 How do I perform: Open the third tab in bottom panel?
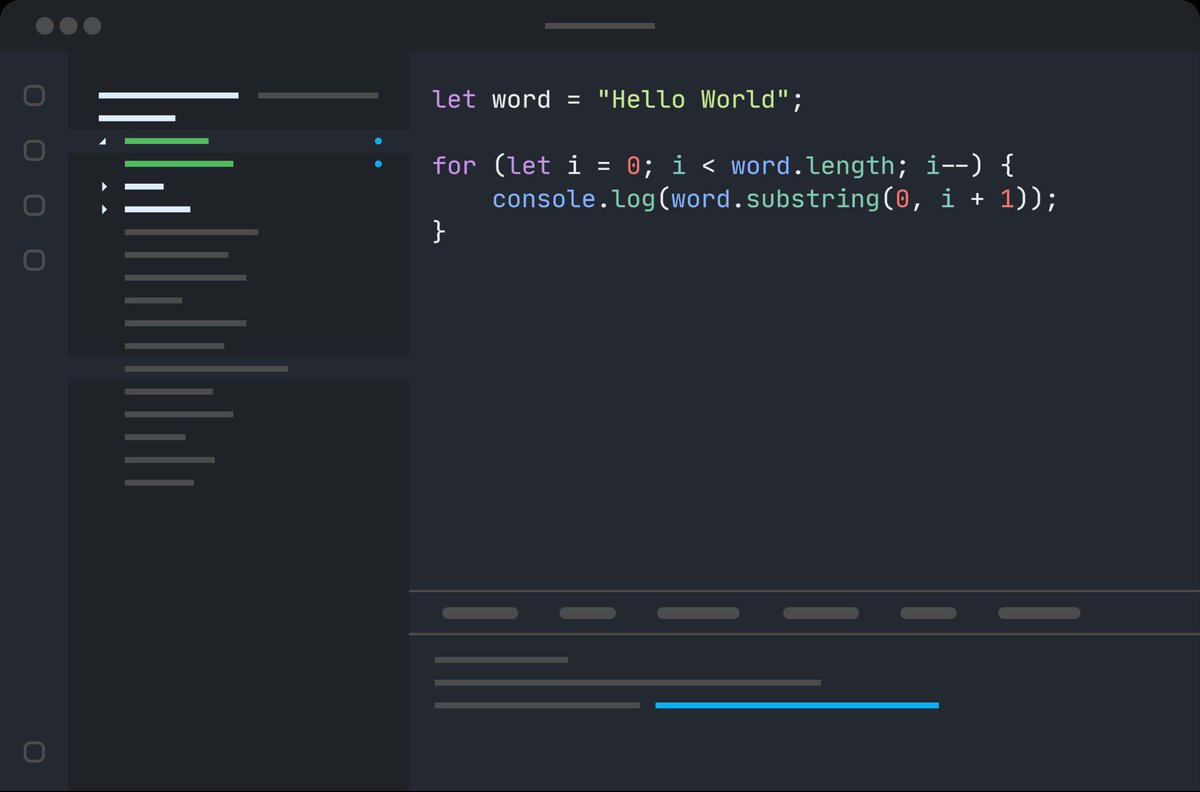pyautogui.click(x=697, y=613)
